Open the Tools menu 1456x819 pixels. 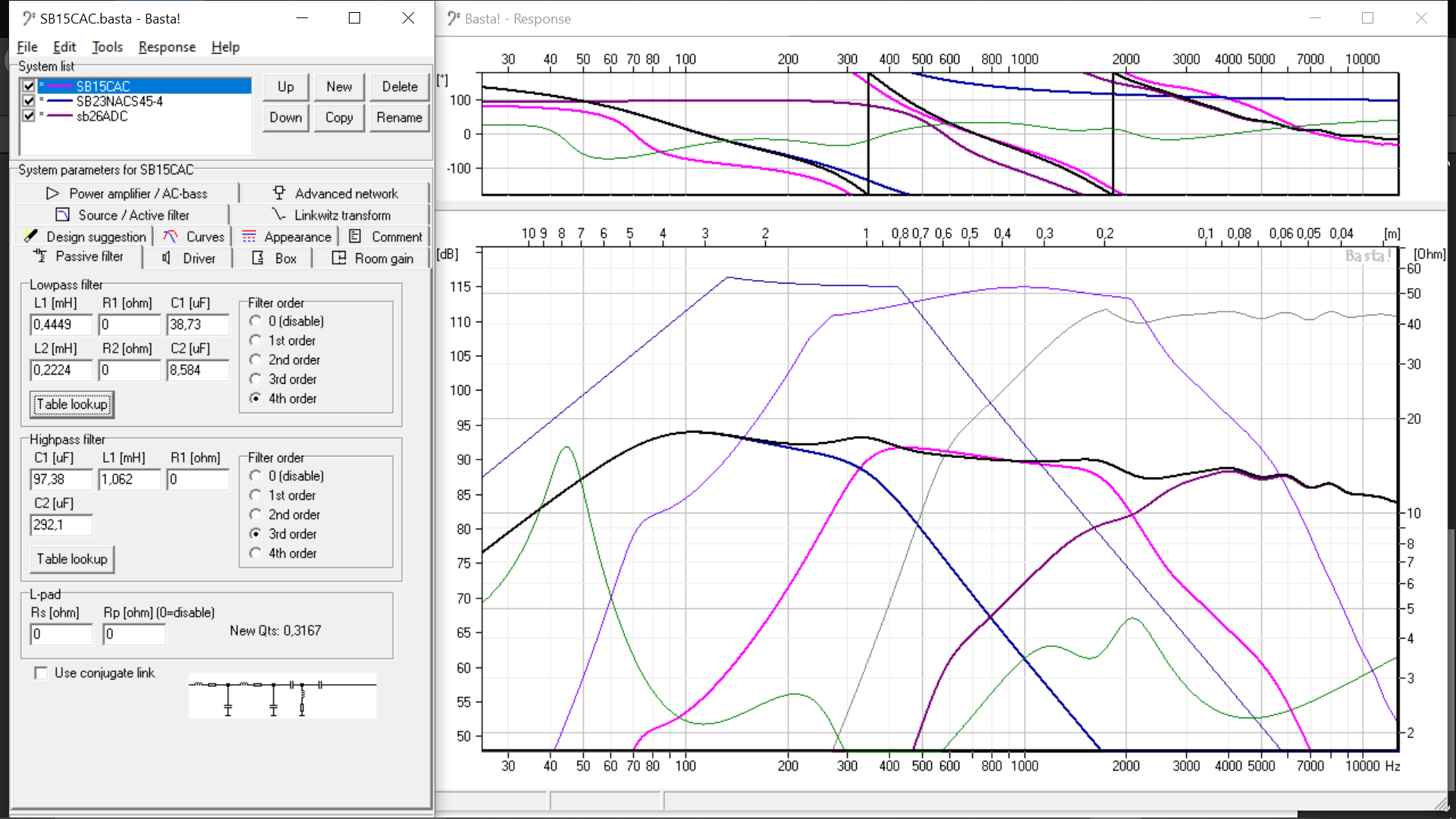[107, 47]
